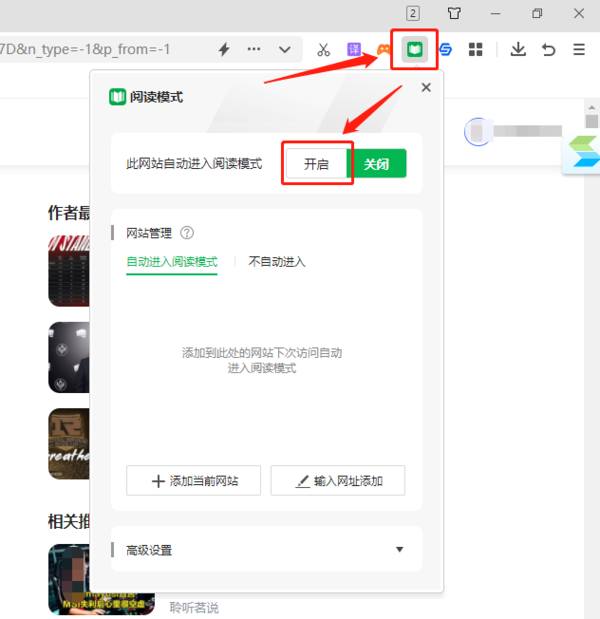Restore down the browser window

[537, 13]
